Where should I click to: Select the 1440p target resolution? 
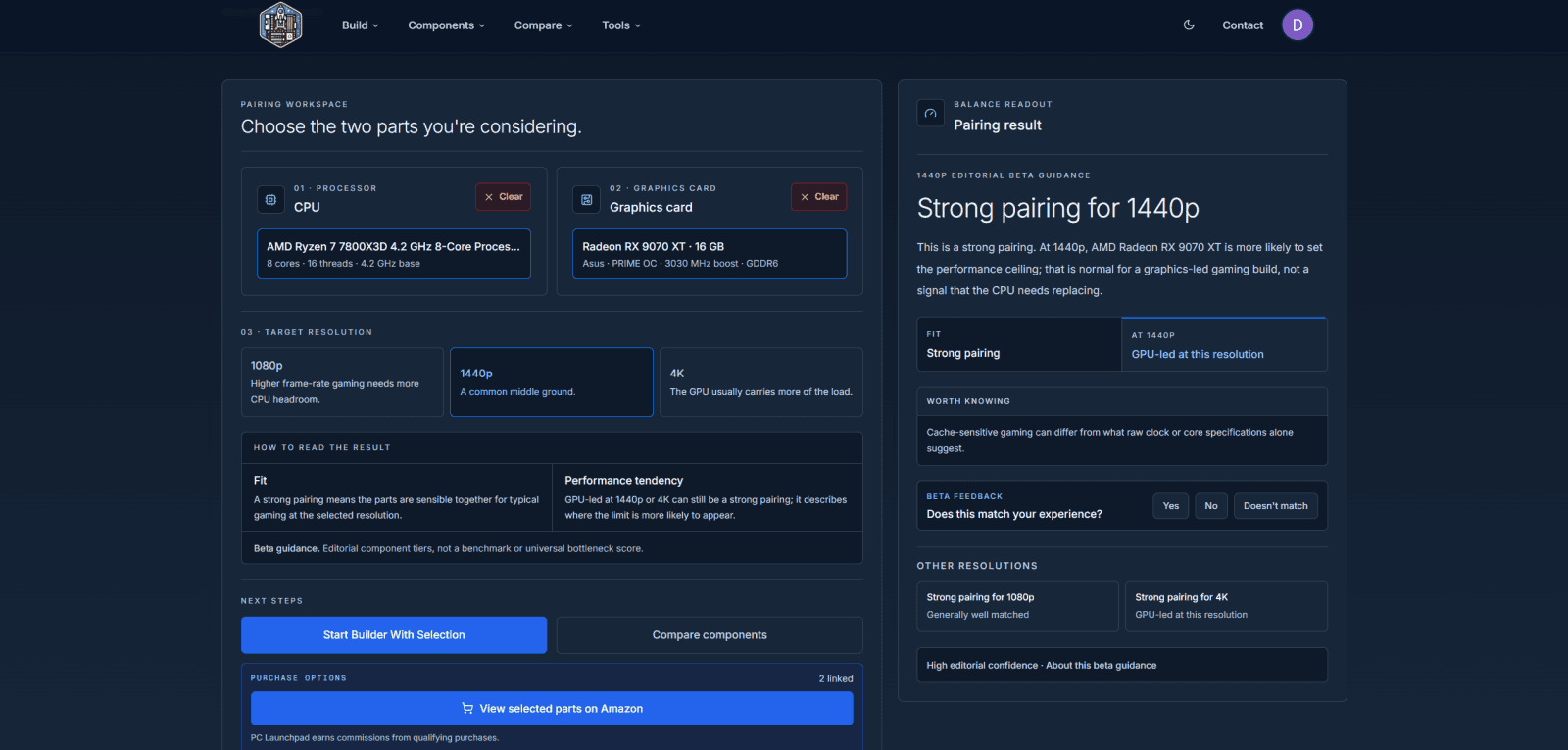click(x=552, y=381)
